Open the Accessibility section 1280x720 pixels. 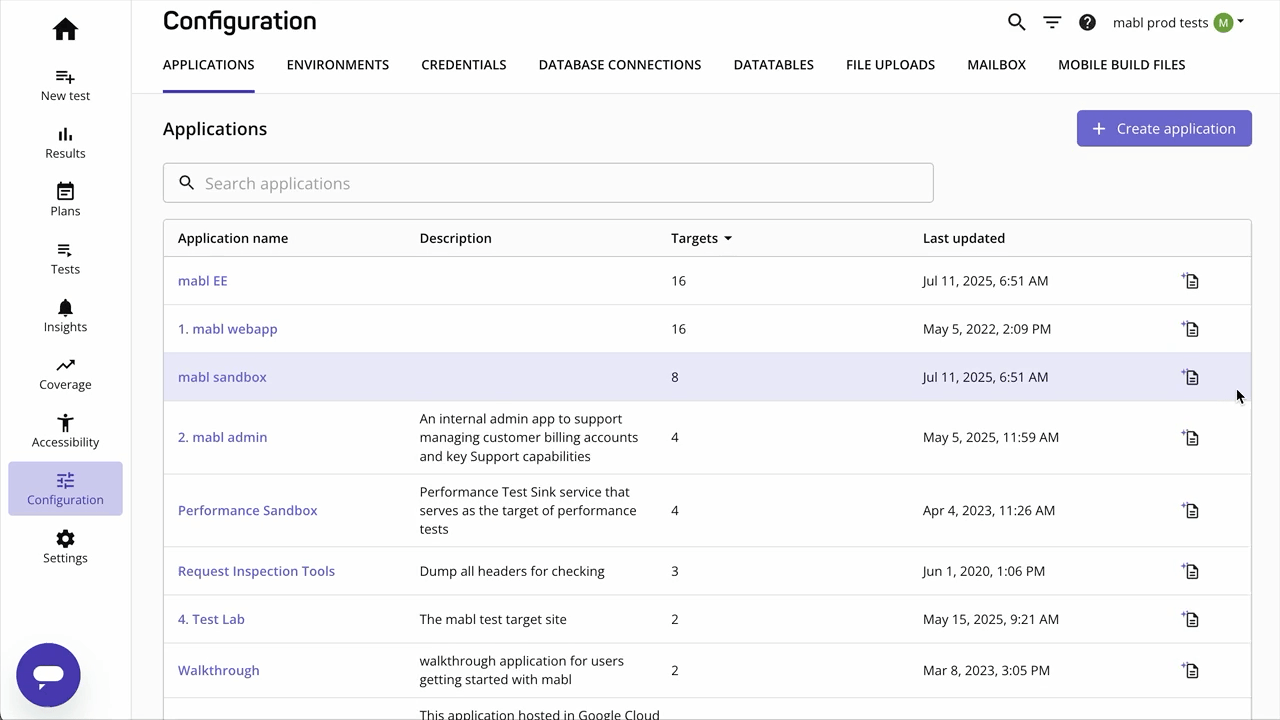(x=65, y=428)
